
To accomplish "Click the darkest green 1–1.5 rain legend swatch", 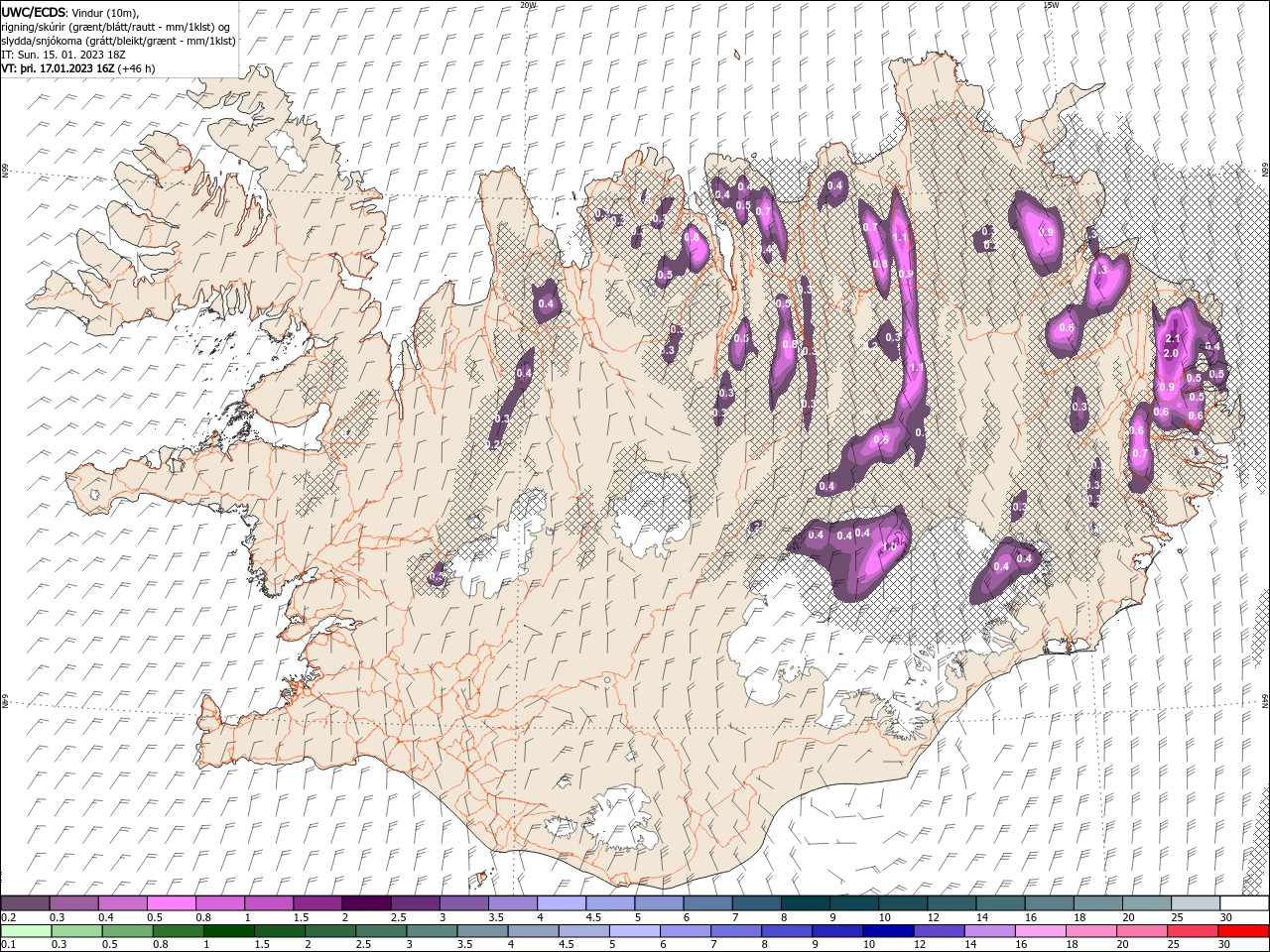I will click(229, 931).
